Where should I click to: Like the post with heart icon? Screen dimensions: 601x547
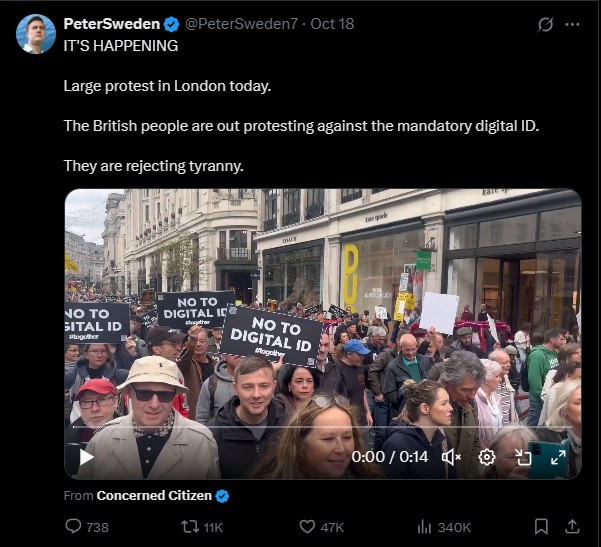point(307,526)
